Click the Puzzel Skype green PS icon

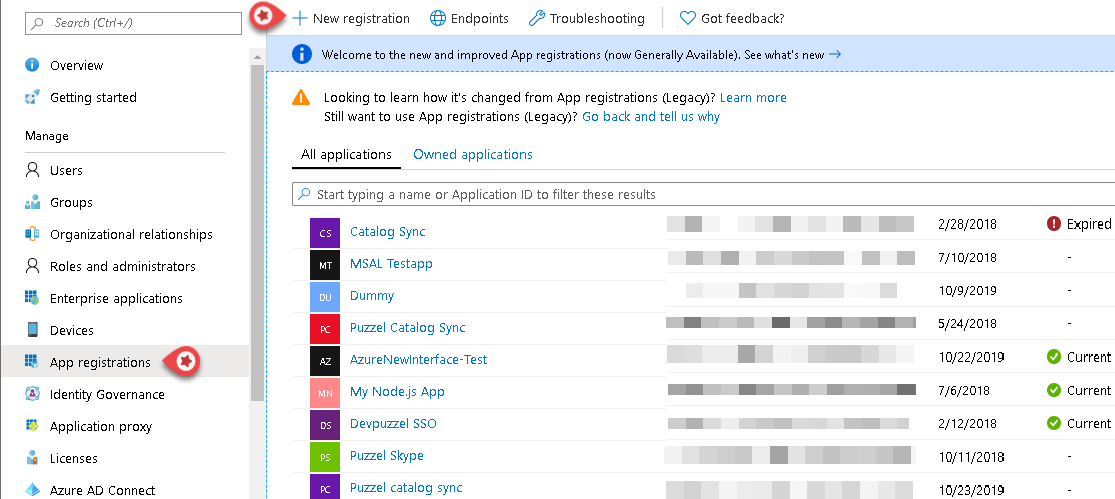point(325,456)
